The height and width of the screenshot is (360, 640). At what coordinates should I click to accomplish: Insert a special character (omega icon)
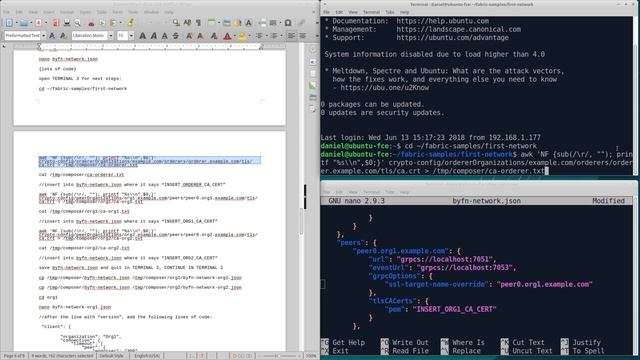(288, 23)
